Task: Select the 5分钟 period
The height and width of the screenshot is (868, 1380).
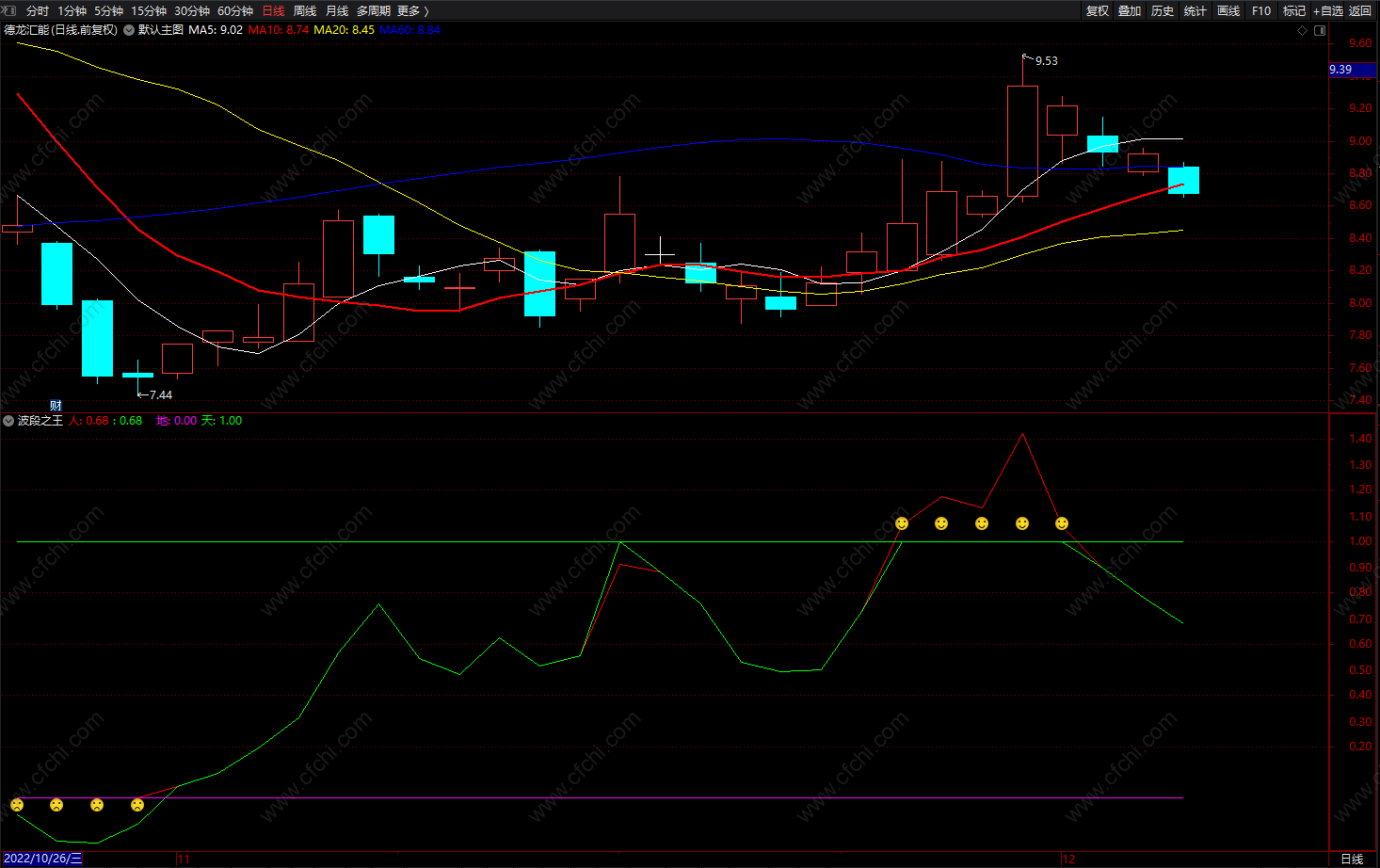Action: click(x=108, y=11)
